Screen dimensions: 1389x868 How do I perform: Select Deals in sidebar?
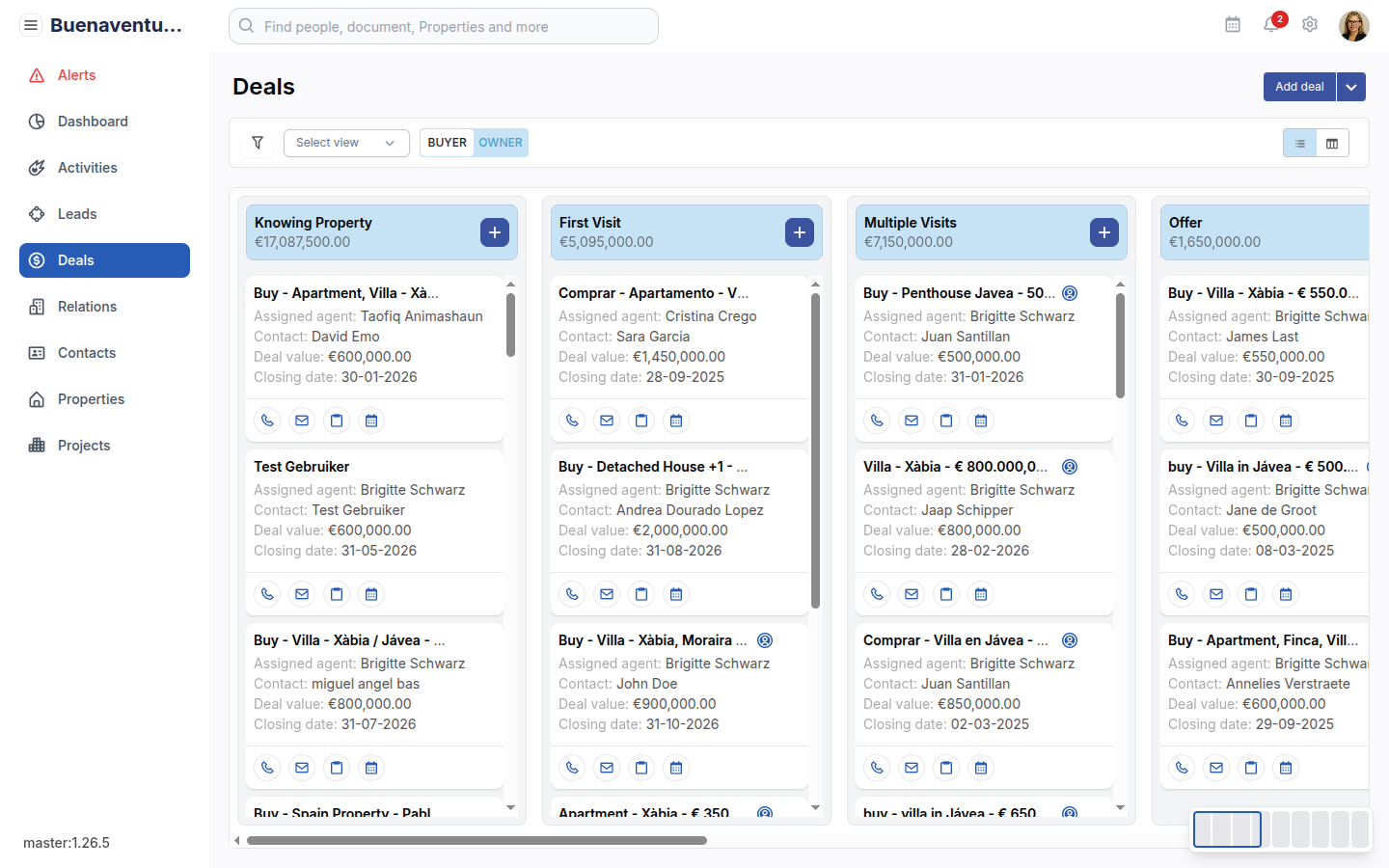pos(104,260)
